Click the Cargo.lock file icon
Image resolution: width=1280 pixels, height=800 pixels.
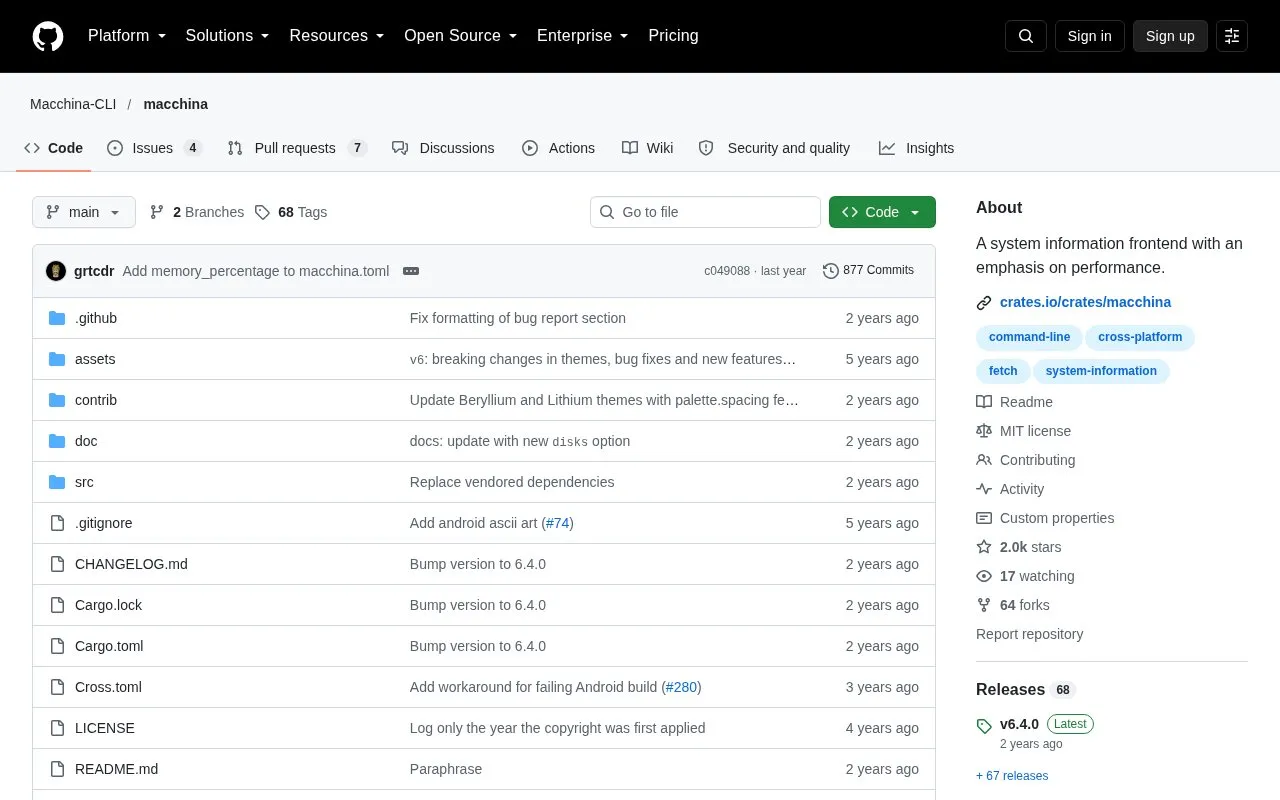57,605
